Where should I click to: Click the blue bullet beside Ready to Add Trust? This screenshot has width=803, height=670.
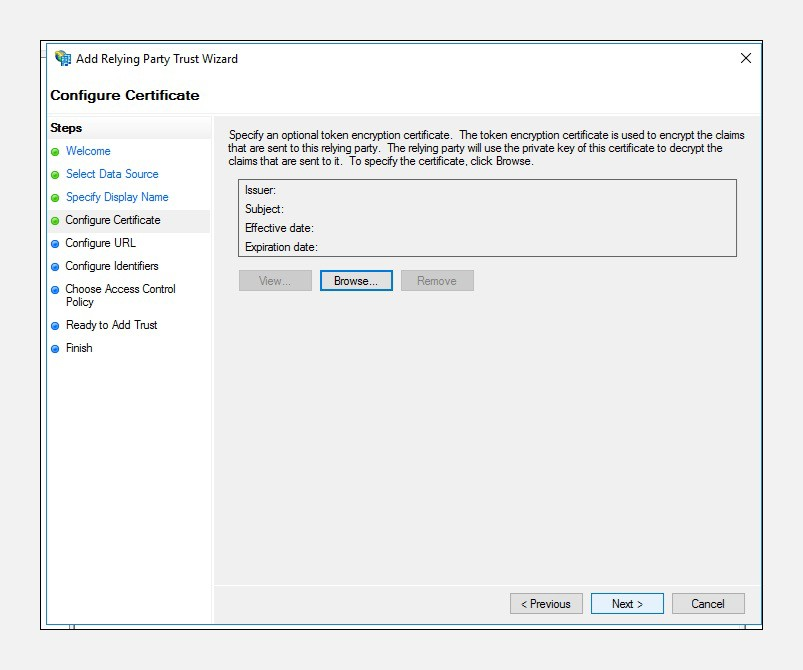pos(55,326)
